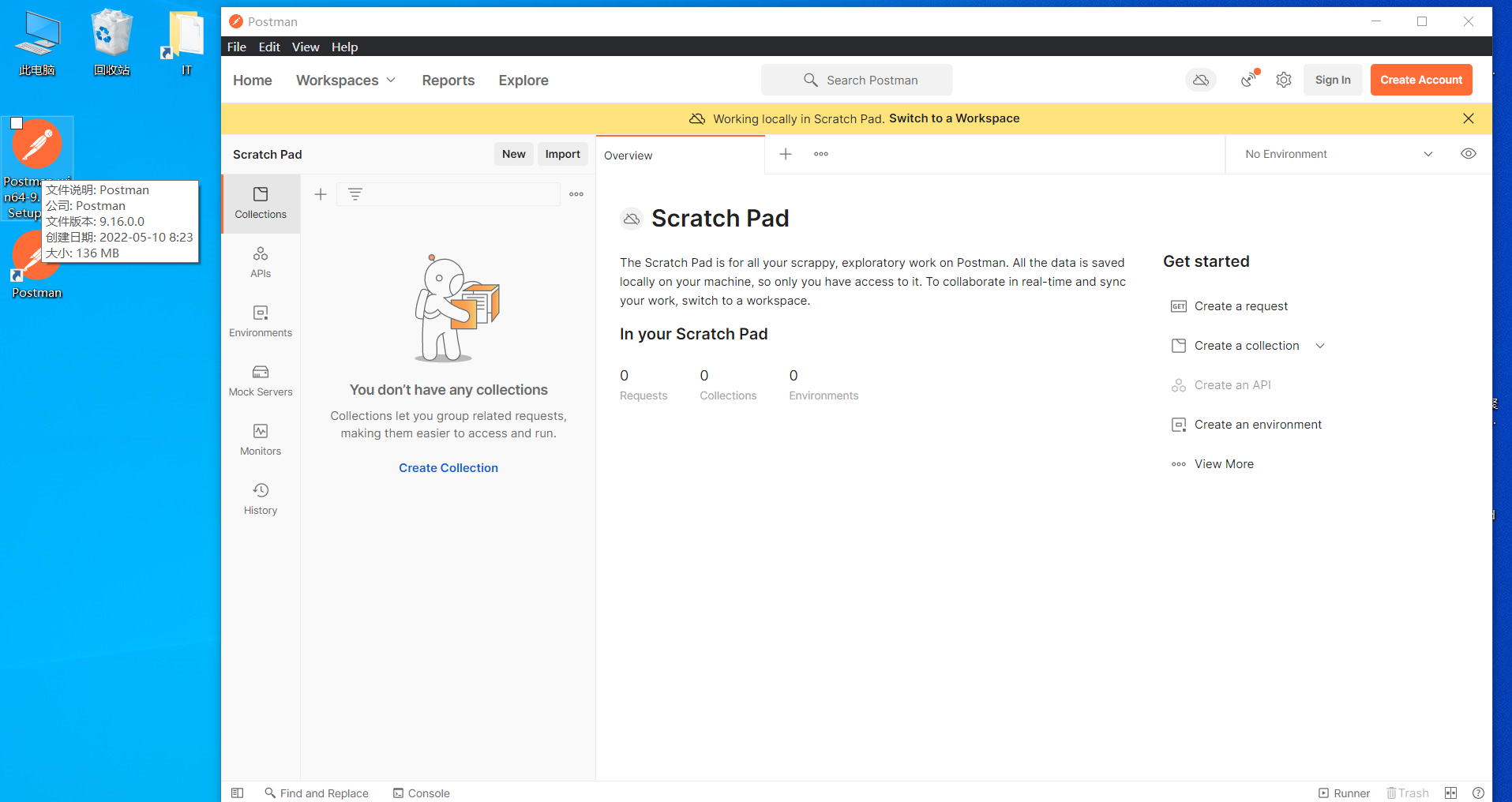
Task: Select the 此电脑 desktop icon
Action: coord(37,45)
